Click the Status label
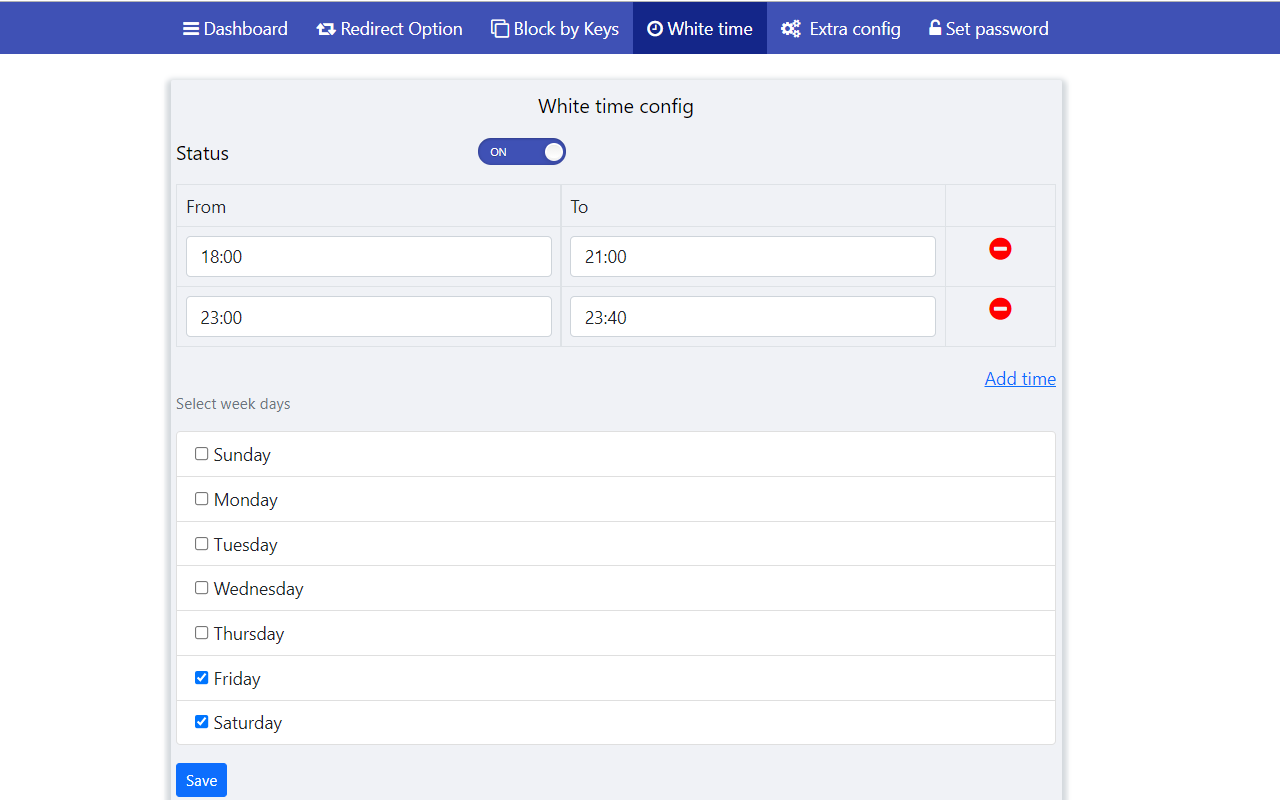 202,153
